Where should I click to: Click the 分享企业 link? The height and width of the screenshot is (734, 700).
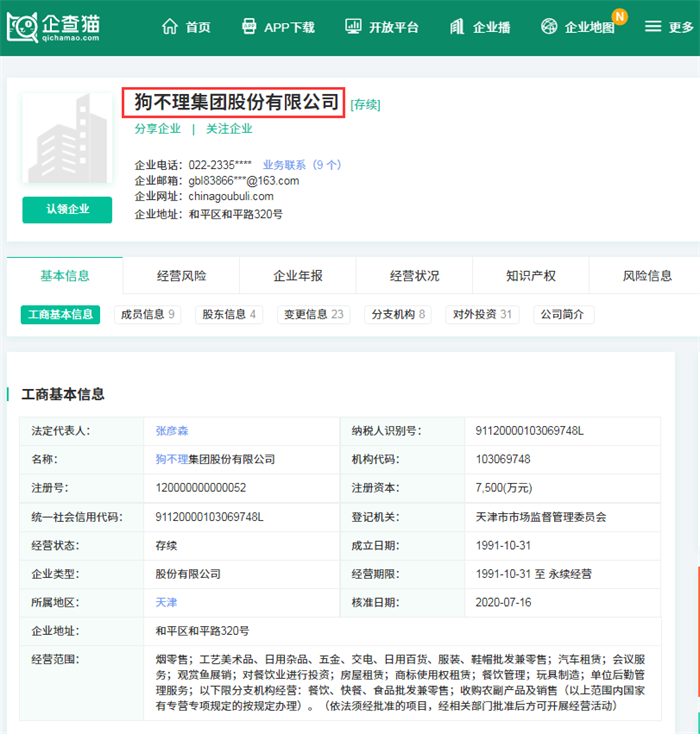click(157, 128)
